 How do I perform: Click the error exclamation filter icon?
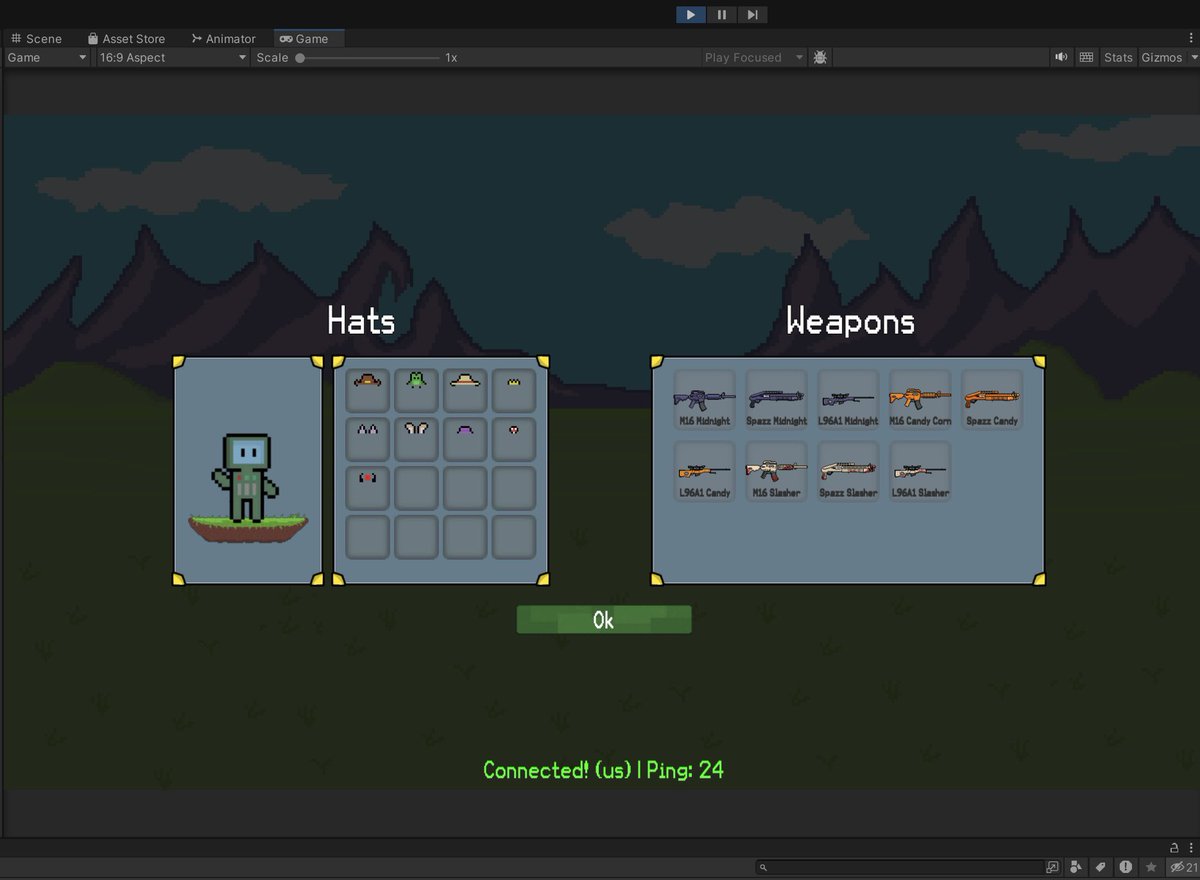click(x=1126, y=867)
